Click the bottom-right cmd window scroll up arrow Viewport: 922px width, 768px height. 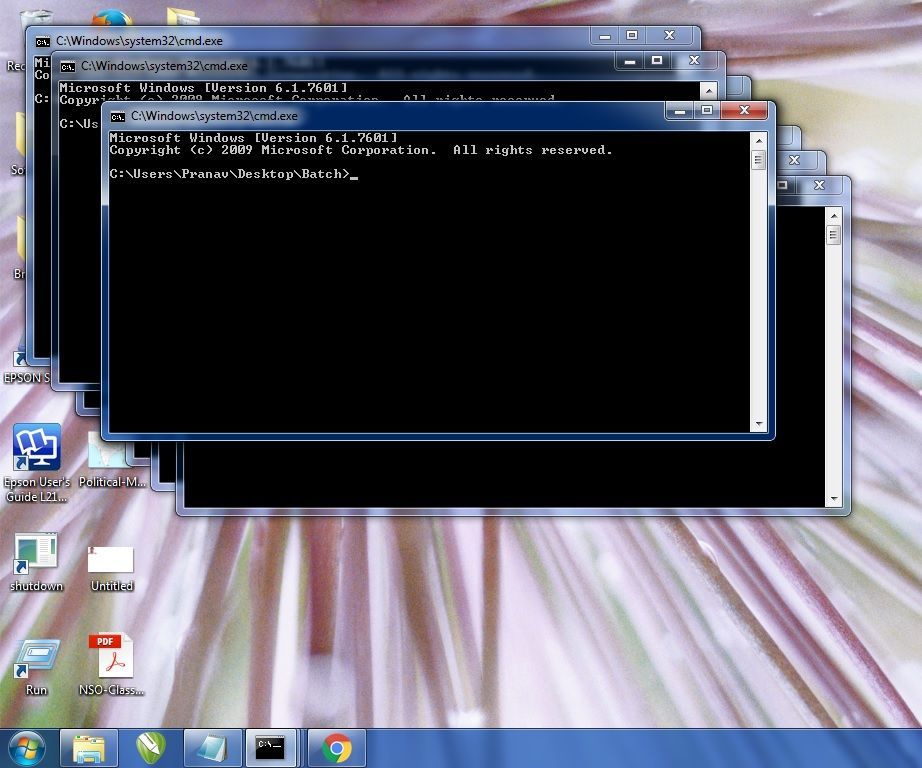pos(834,216)
